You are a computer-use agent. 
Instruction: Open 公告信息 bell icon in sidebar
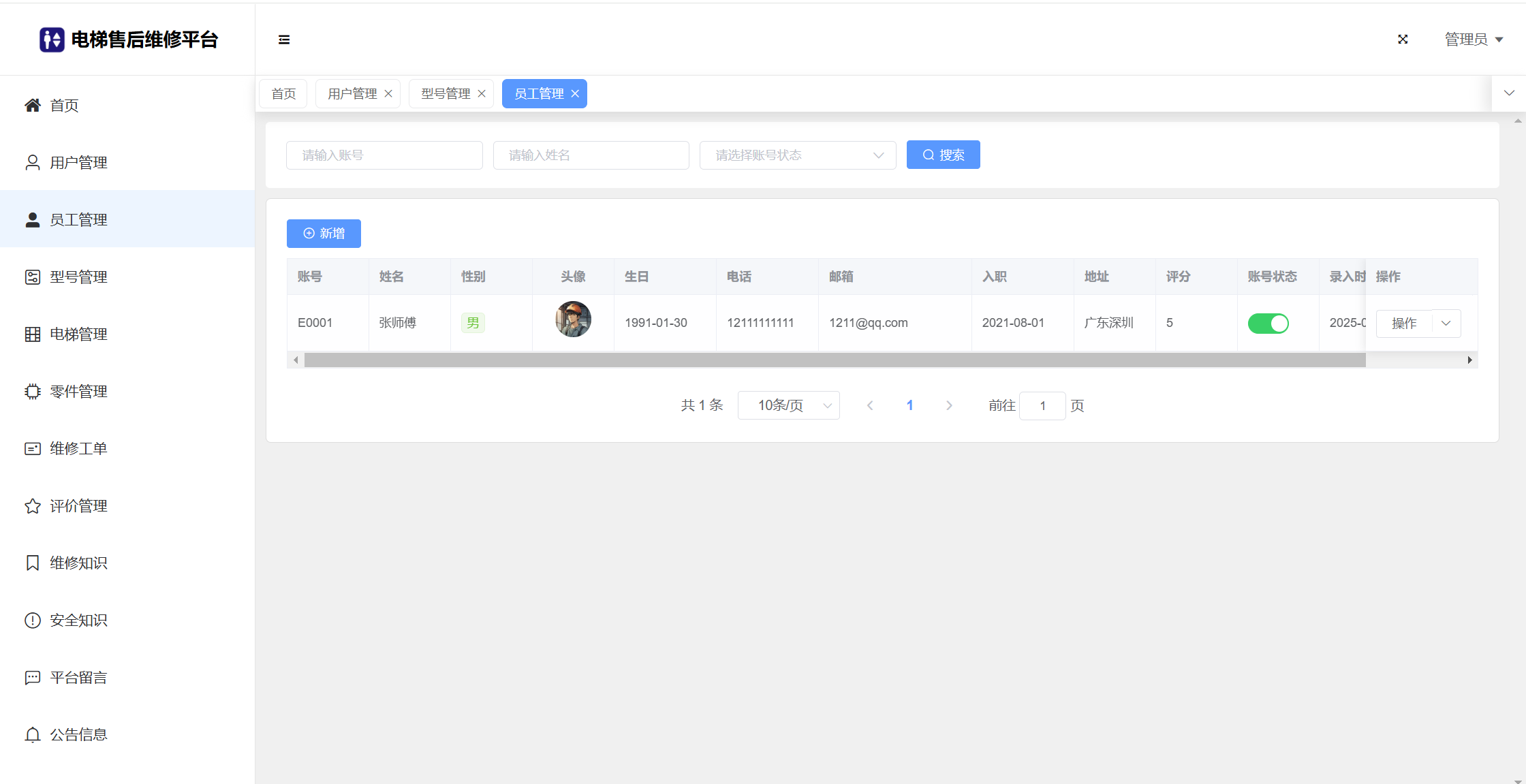[x=33, y=735]
